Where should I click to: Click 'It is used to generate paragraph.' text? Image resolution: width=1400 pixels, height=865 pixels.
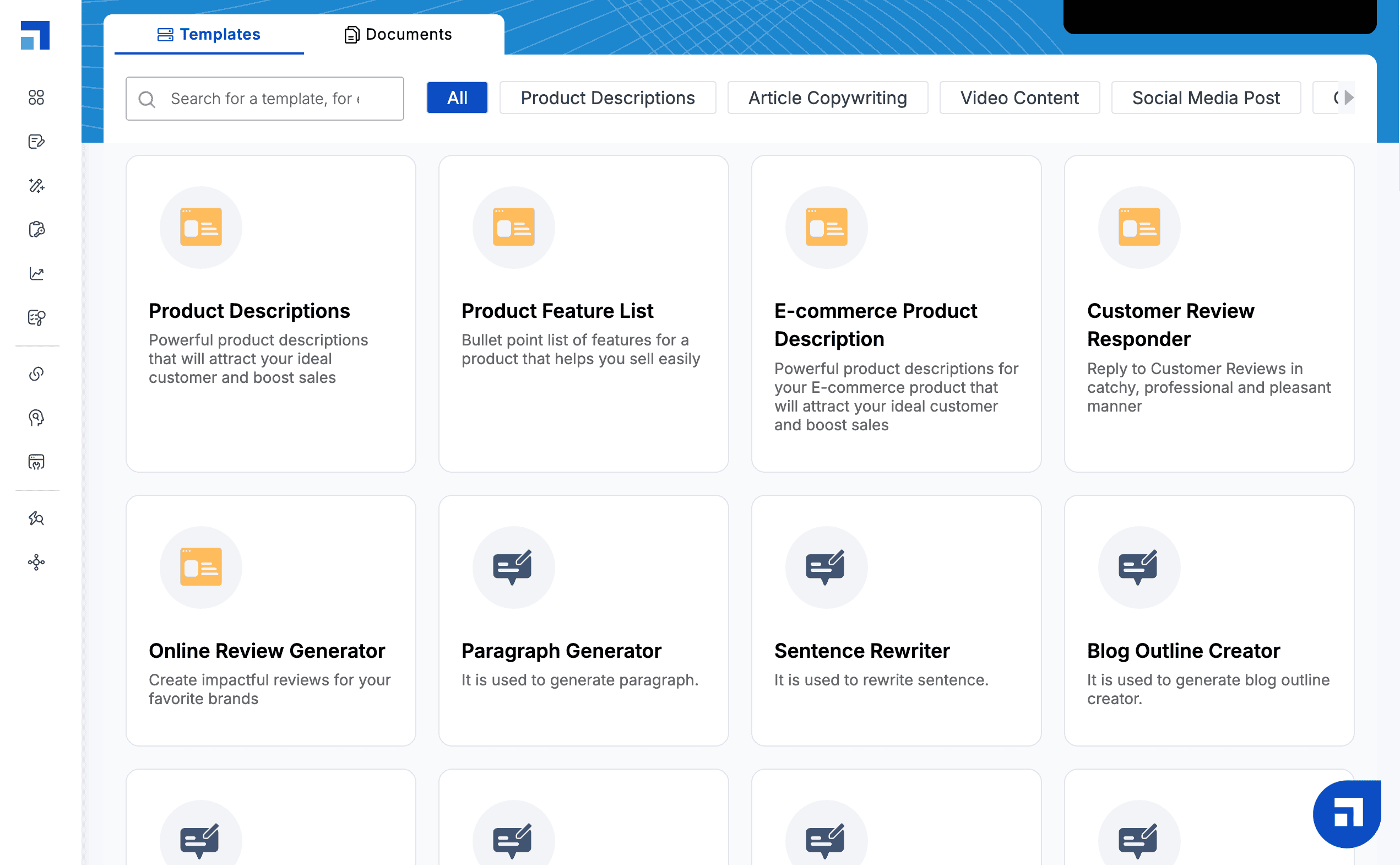pos(580,680)
